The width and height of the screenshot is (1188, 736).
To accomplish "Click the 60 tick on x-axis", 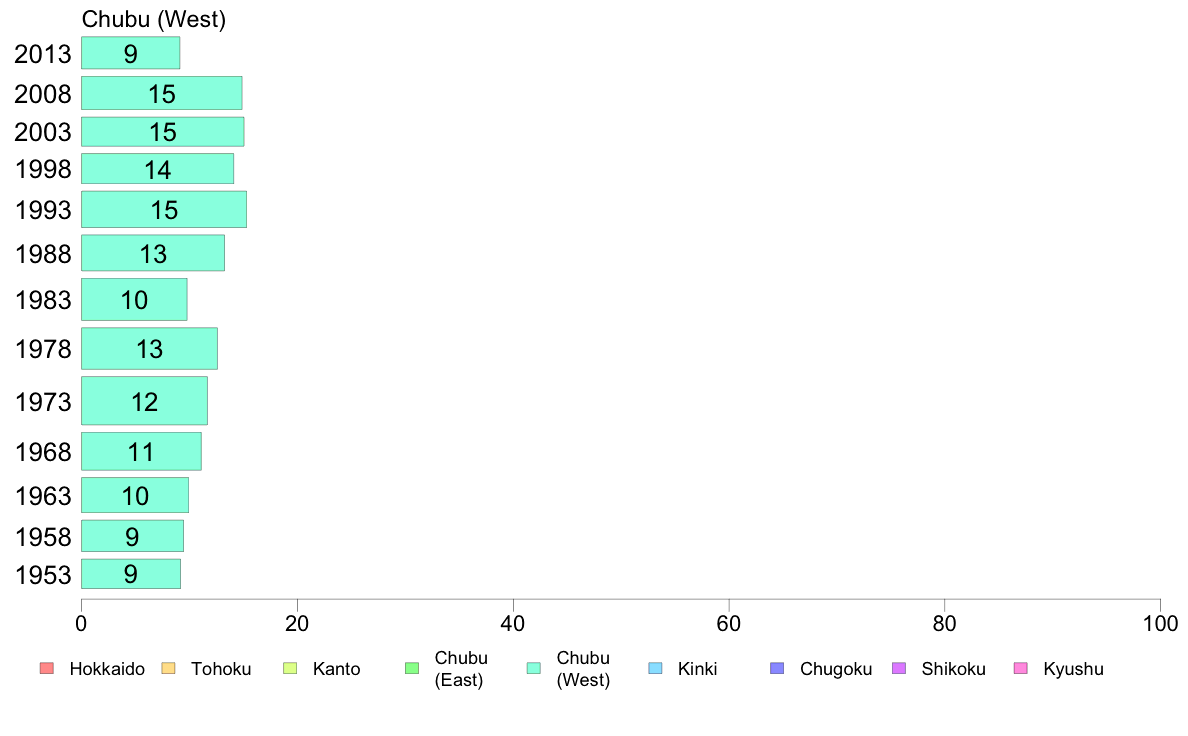I will (729, 624).
